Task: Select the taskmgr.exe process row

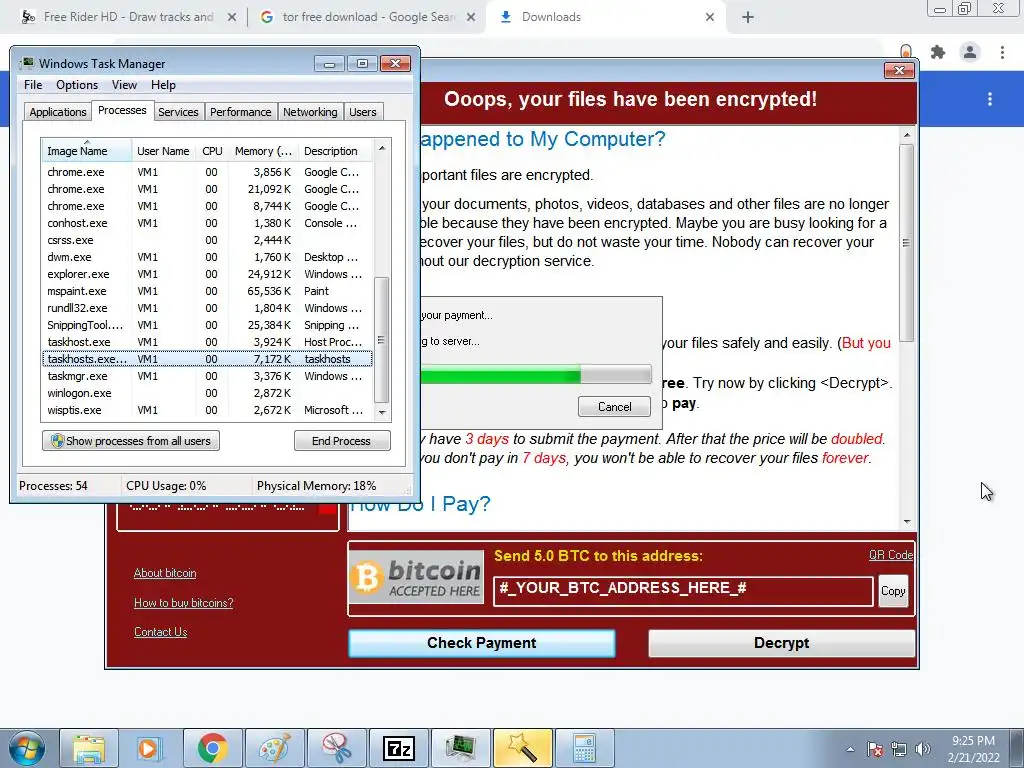Action: 207,376
